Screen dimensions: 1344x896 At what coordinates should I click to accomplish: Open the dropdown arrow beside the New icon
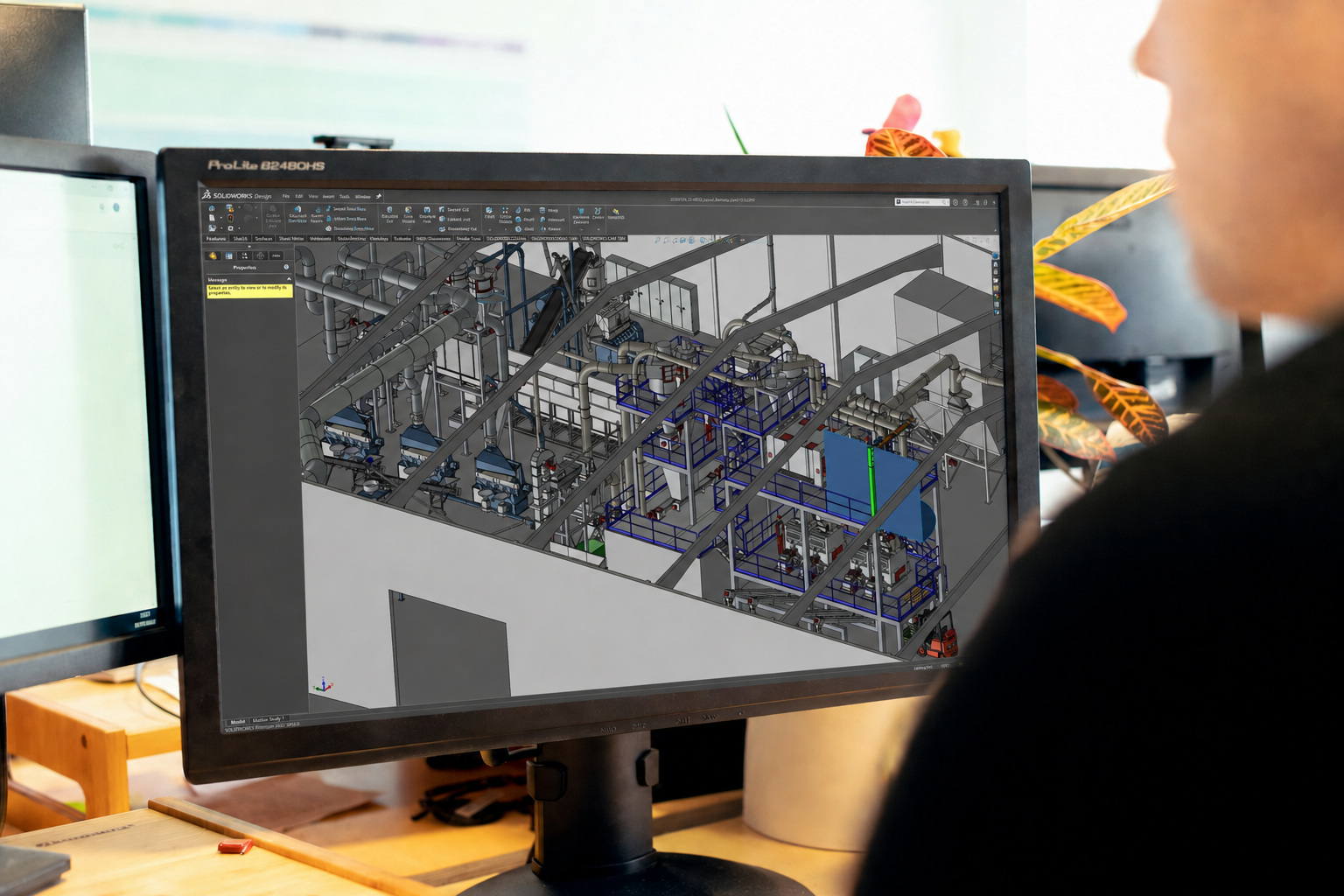point(221,218)
